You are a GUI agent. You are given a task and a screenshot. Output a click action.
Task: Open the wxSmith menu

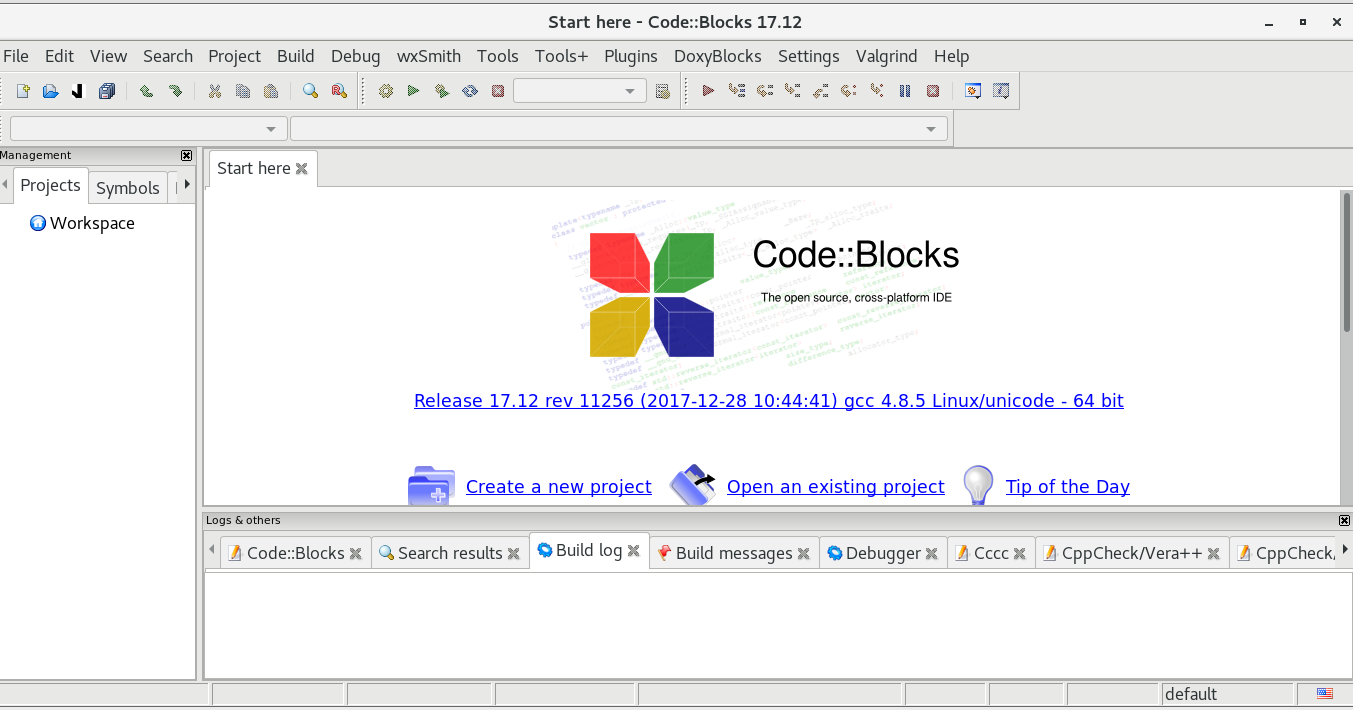pyautogui.click(x=428, y=56)
